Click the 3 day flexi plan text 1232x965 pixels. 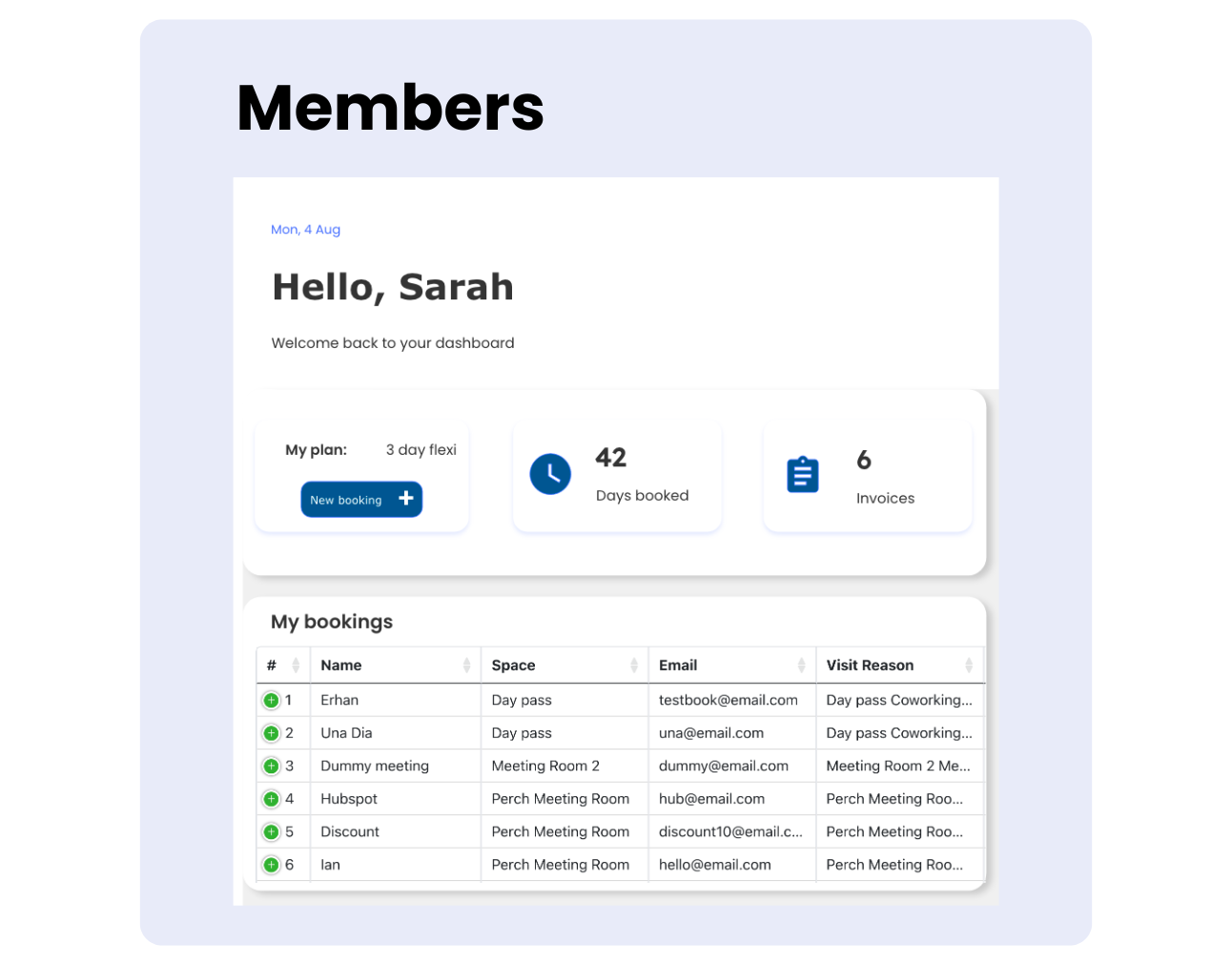point(421,450)
